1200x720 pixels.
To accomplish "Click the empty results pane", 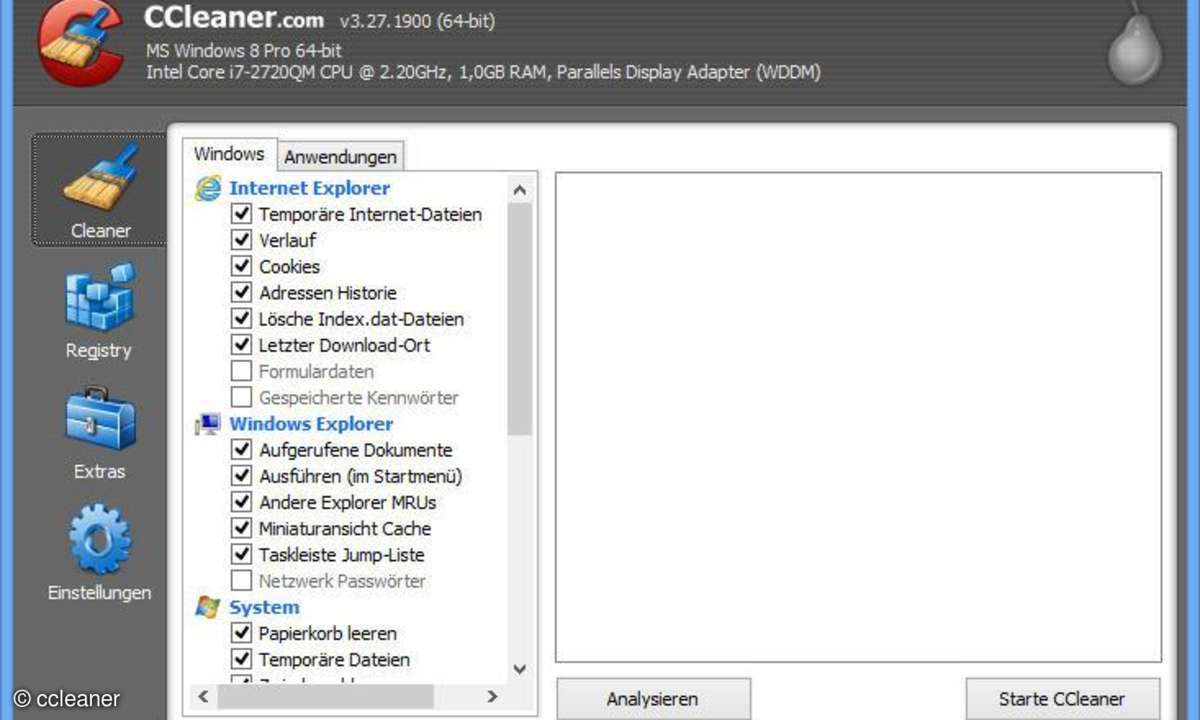I will click(859, 417).
